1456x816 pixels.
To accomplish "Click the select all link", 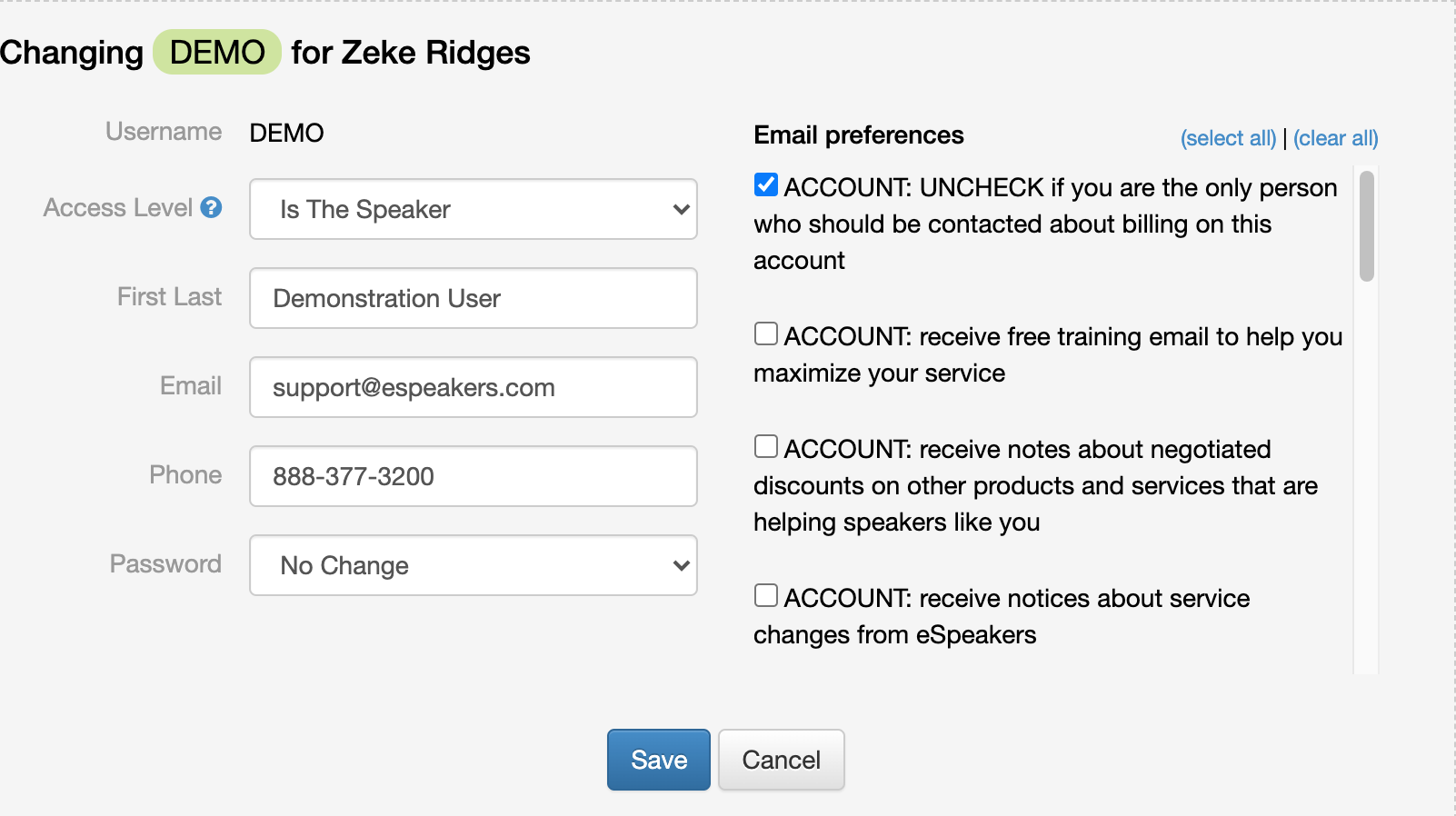I will click(1228, 138).
